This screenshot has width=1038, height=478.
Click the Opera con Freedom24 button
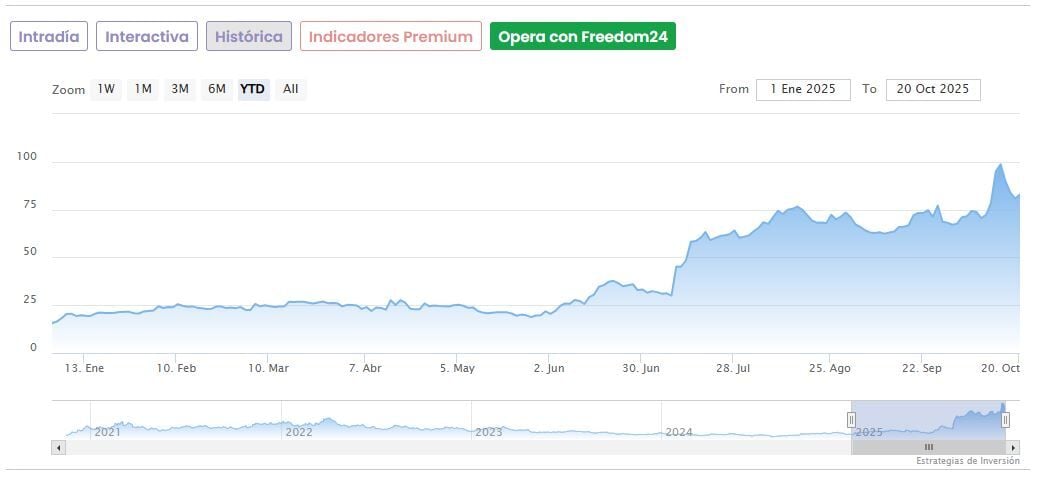click(583, 37)
